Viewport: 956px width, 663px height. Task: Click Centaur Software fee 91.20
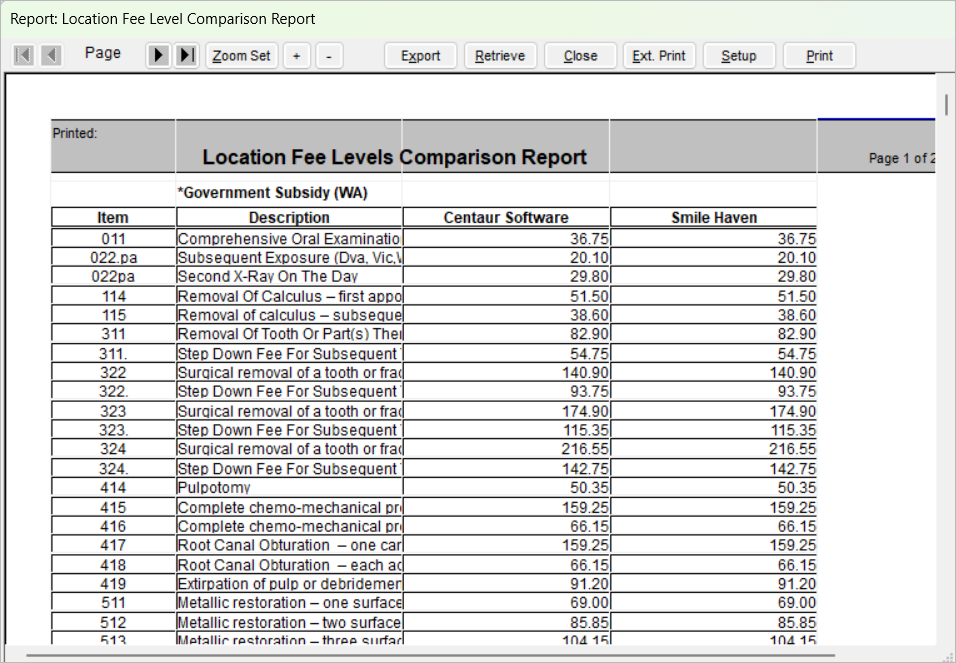tap(590, 584)
